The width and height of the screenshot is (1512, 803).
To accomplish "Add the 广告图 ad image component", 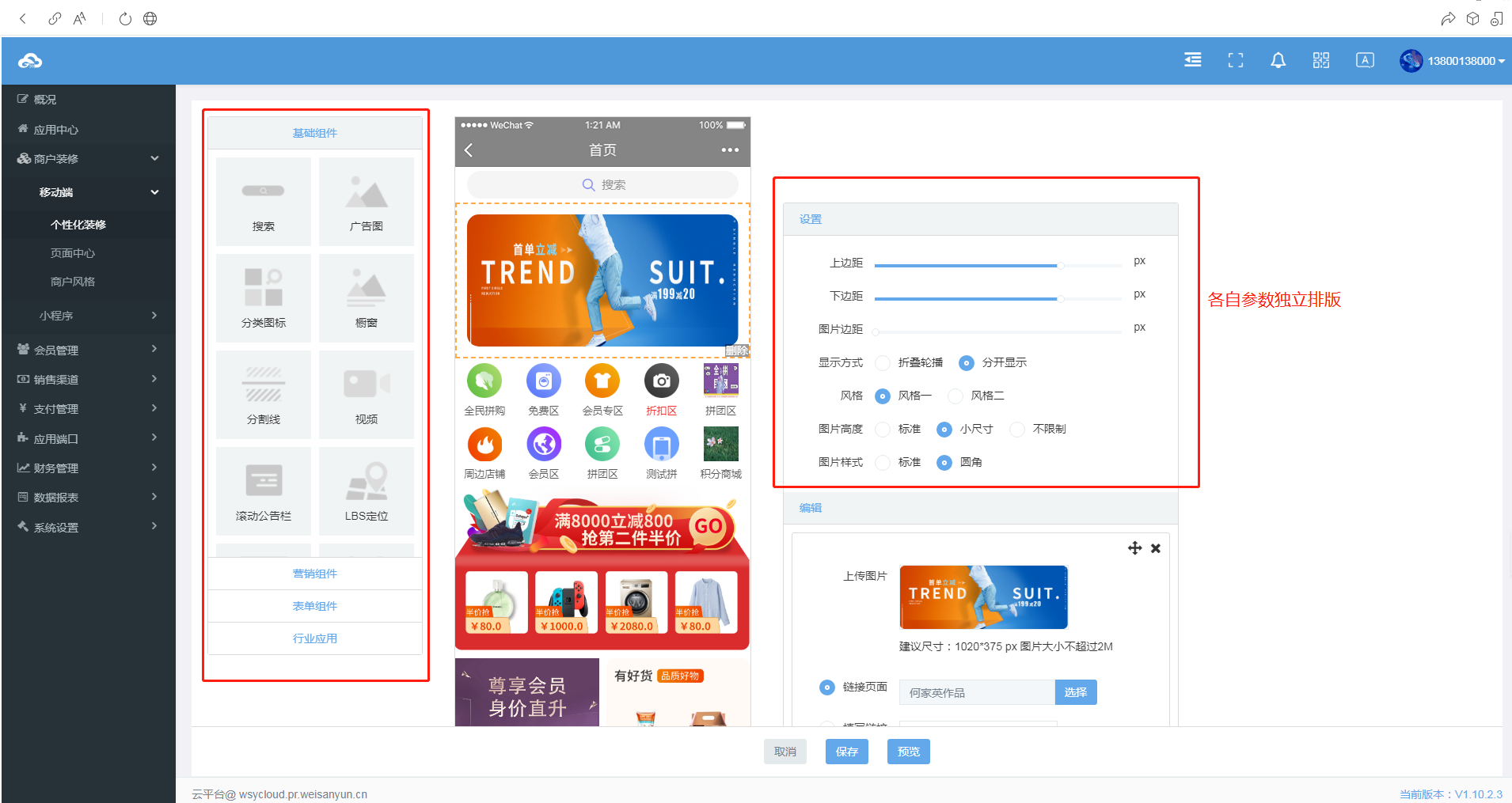I will [367, 202].
